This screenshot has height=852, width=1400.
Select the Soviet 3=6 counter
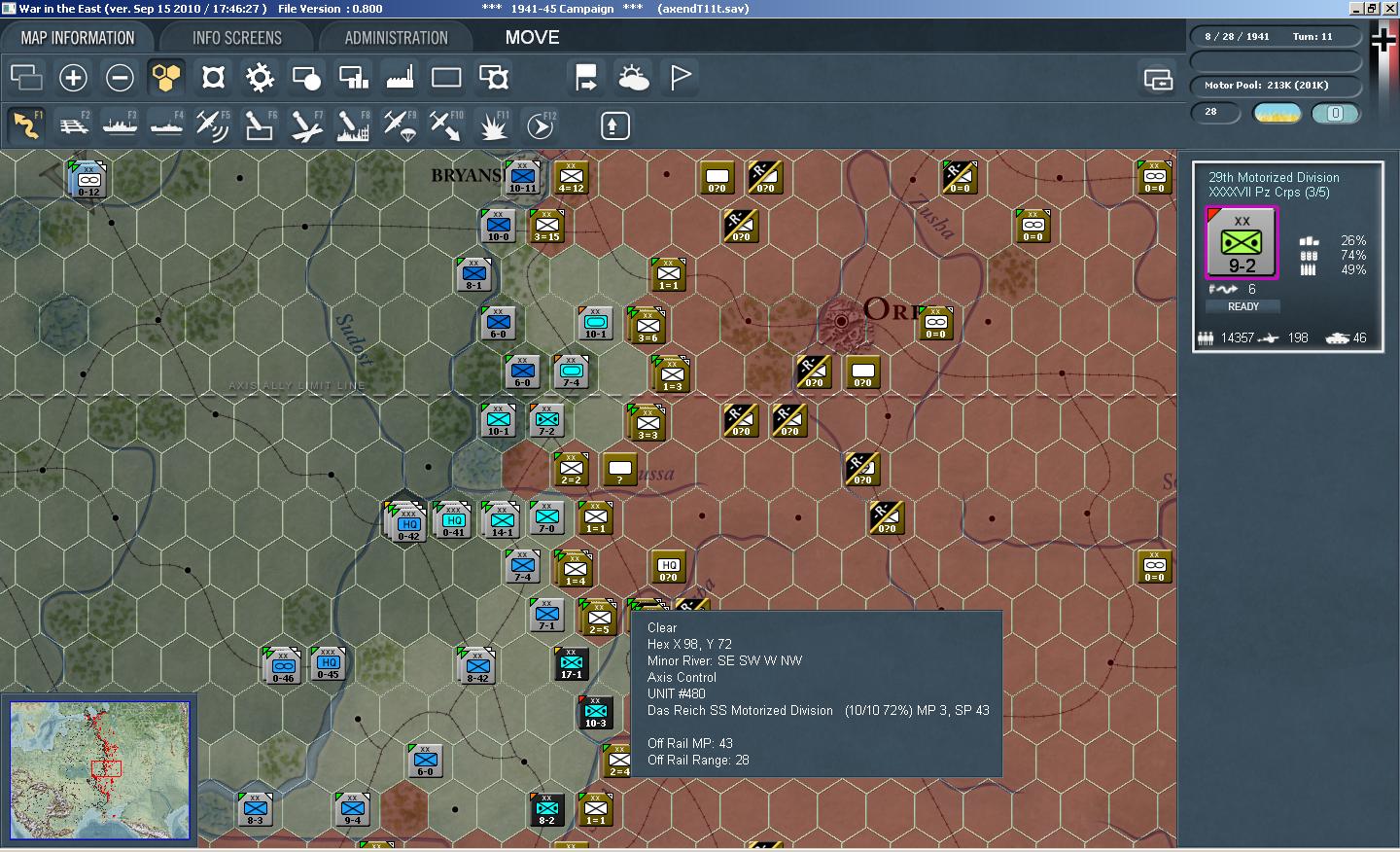[x=647, y=326]
